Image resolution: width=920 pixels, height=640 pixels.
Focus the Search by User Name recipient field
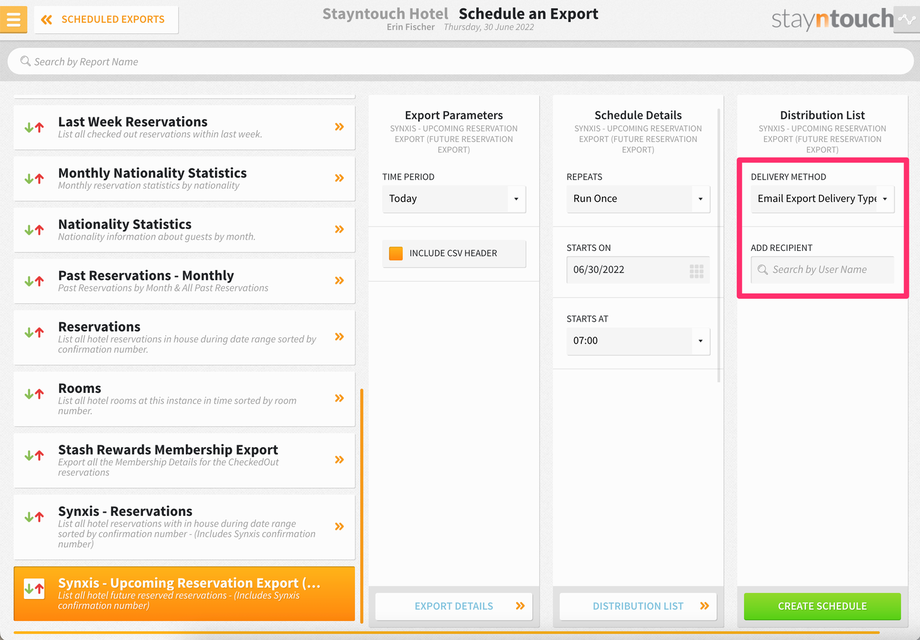pos(822,270)
